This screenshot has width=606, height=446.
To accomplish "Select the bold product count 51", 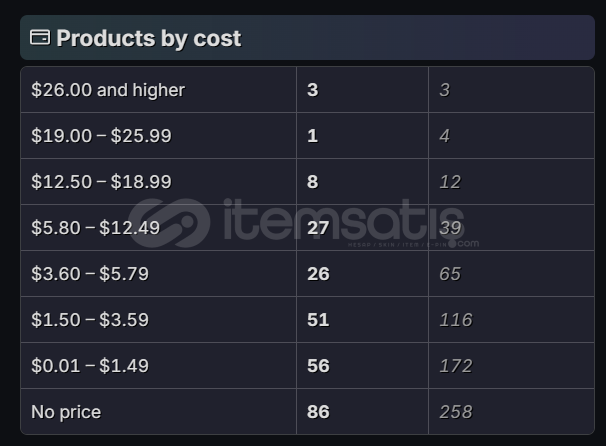I will click(318, 320).
